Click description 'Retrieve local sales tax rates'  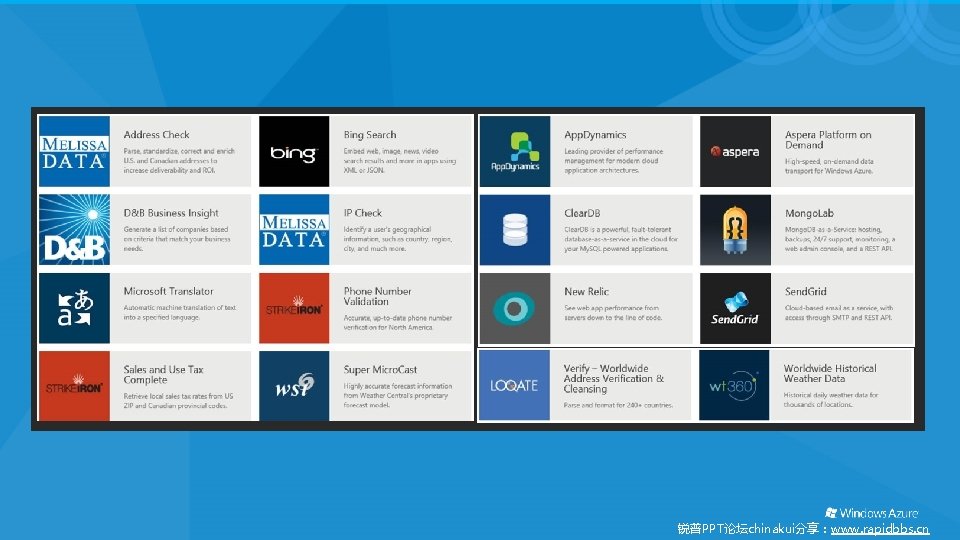pos(178,400)
